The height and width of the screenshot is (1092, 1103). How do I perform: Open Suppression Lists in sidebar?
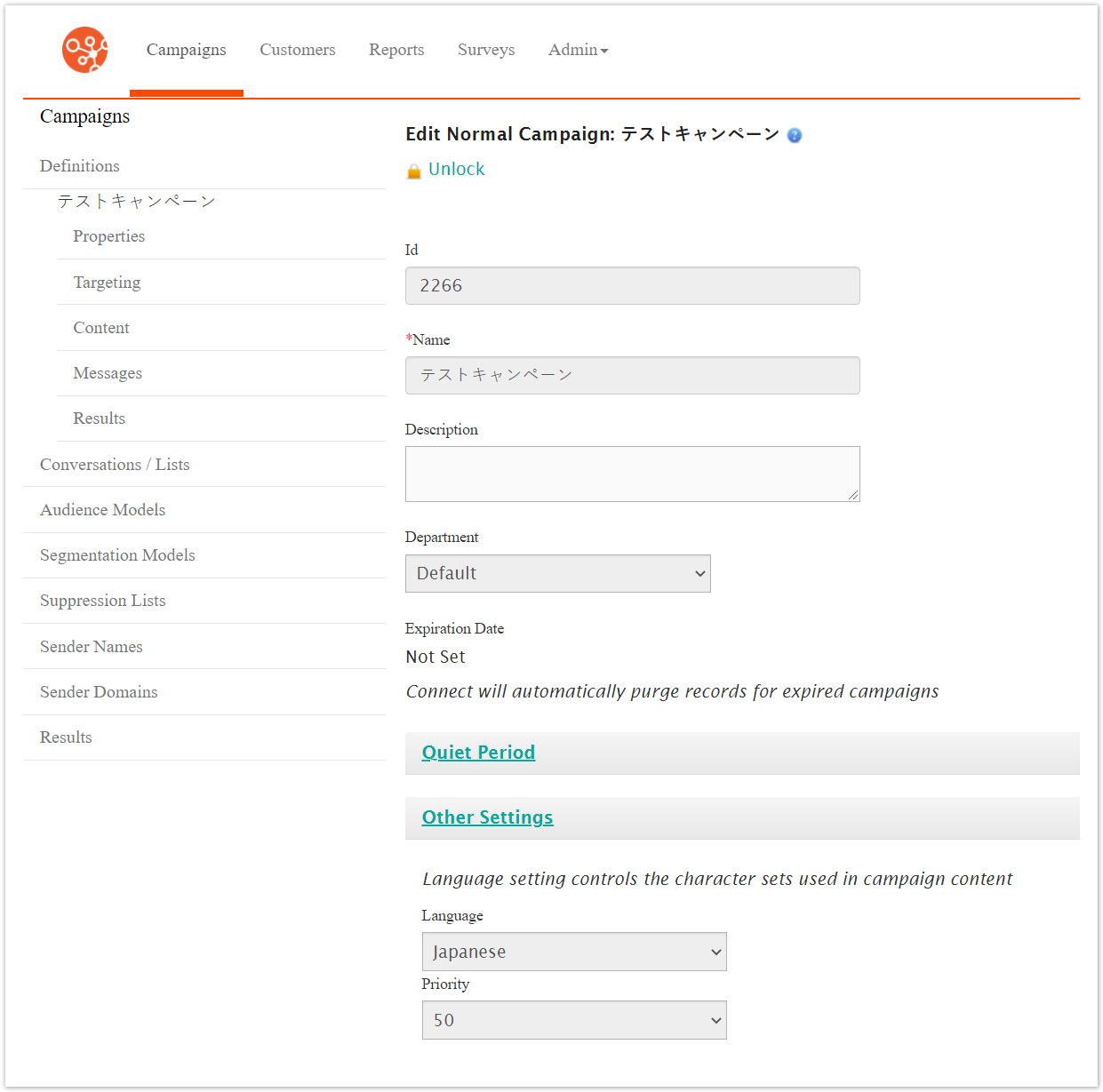102,601
